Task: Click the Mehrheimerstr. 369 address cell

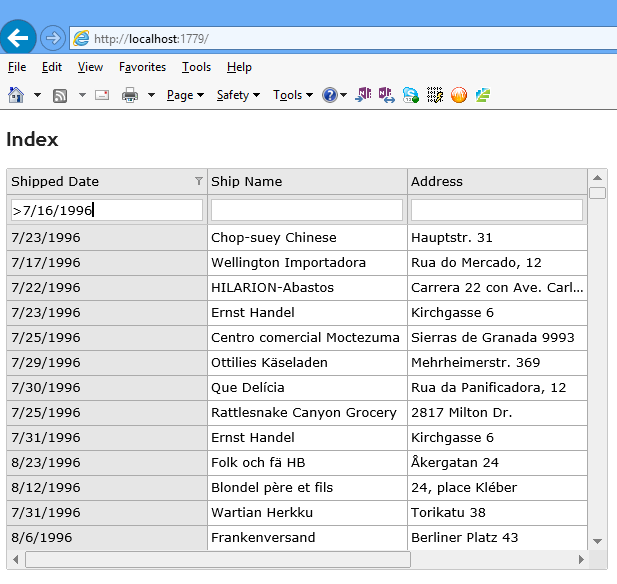Action: point(497,362)
